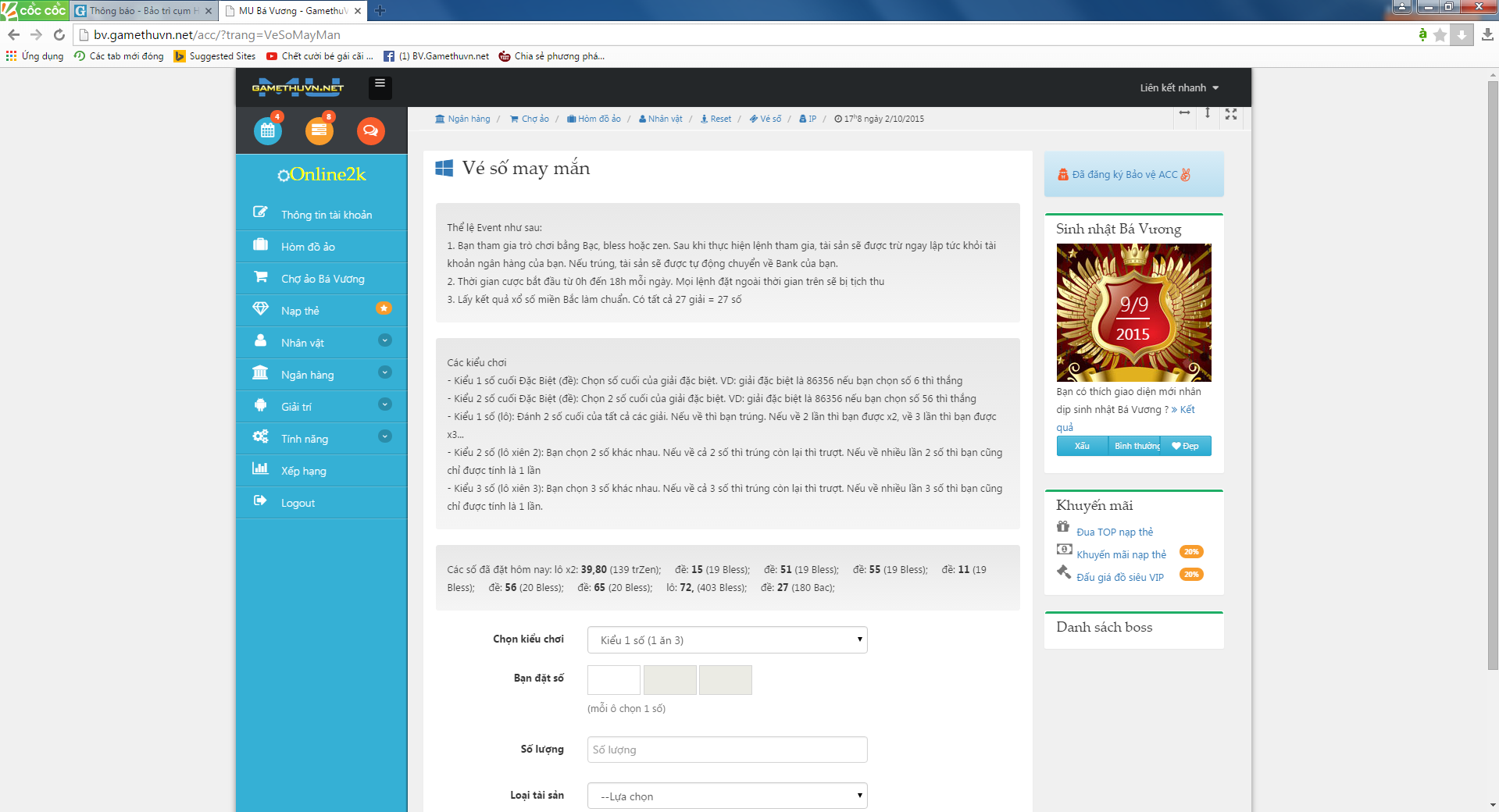Viewport: 1499px width, 812px height.
Task: Open the calendar notification icon
Action: [268, 130]
